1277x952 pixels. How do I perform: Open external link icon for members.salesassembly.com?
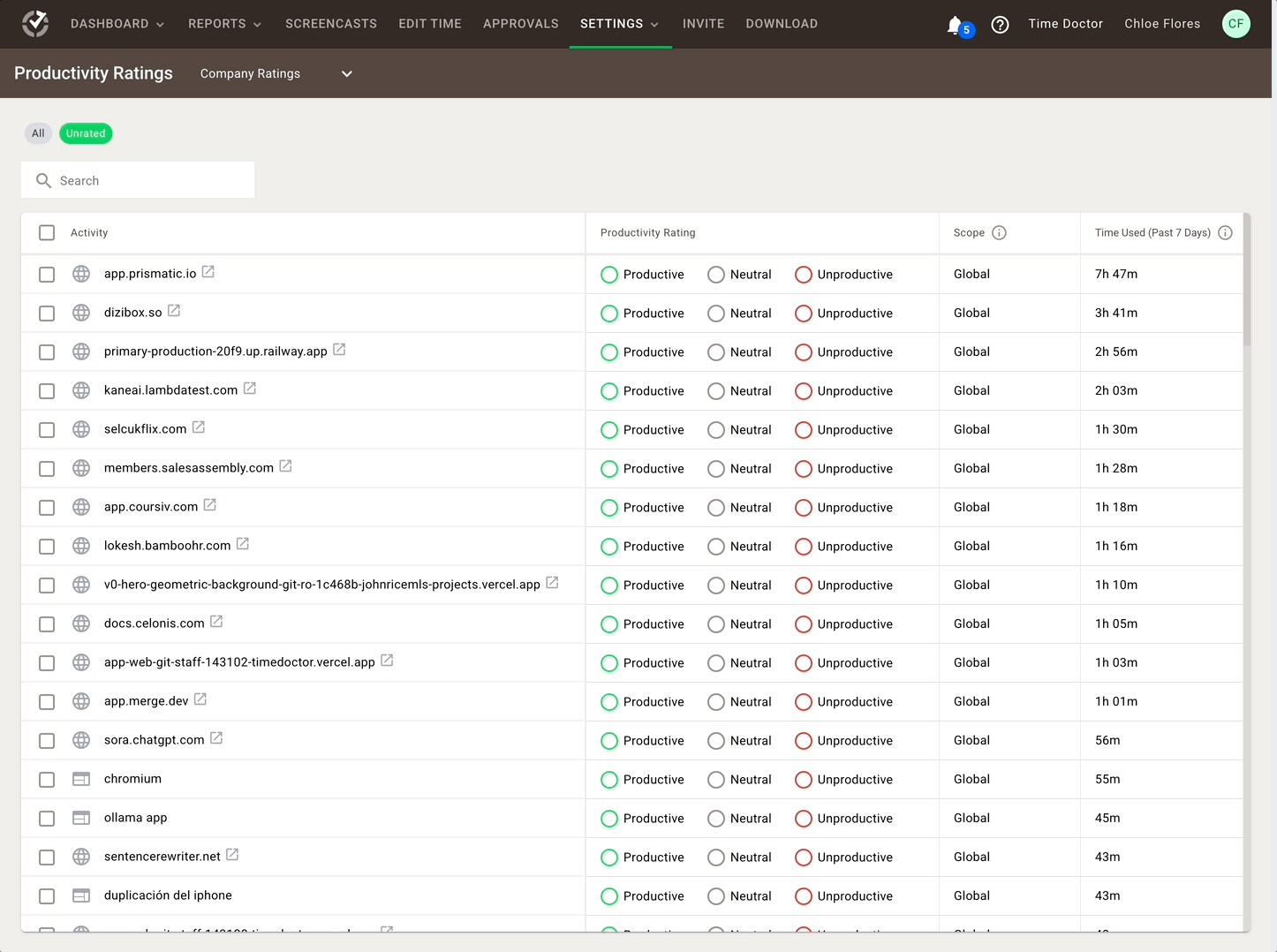click(285, 466)
